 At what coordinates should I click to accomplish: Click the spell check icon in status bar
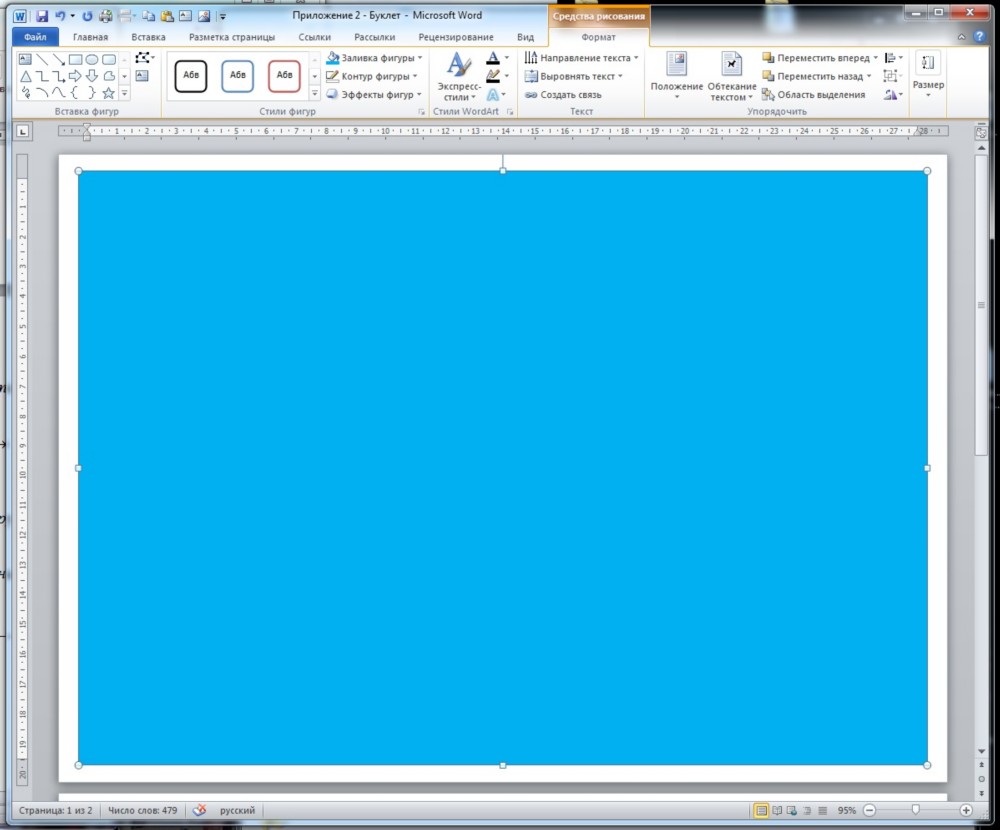[x=199, y=810]
